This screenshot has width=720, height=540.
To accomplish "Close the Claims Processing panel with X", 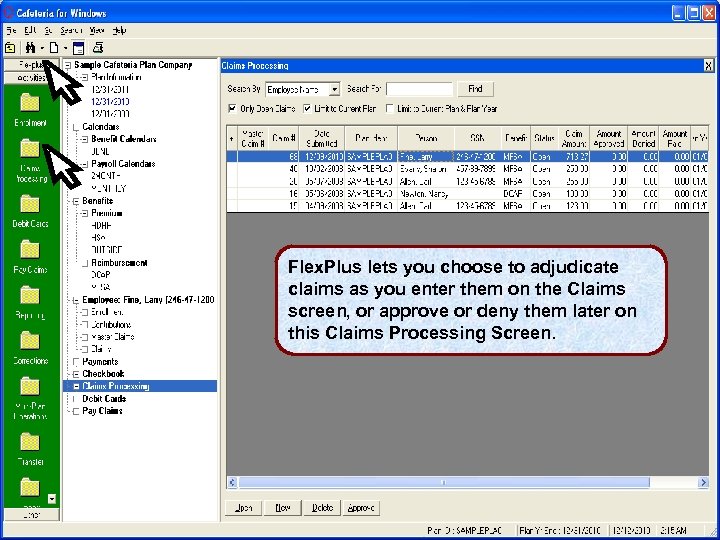I will click(x=709, y=66).
